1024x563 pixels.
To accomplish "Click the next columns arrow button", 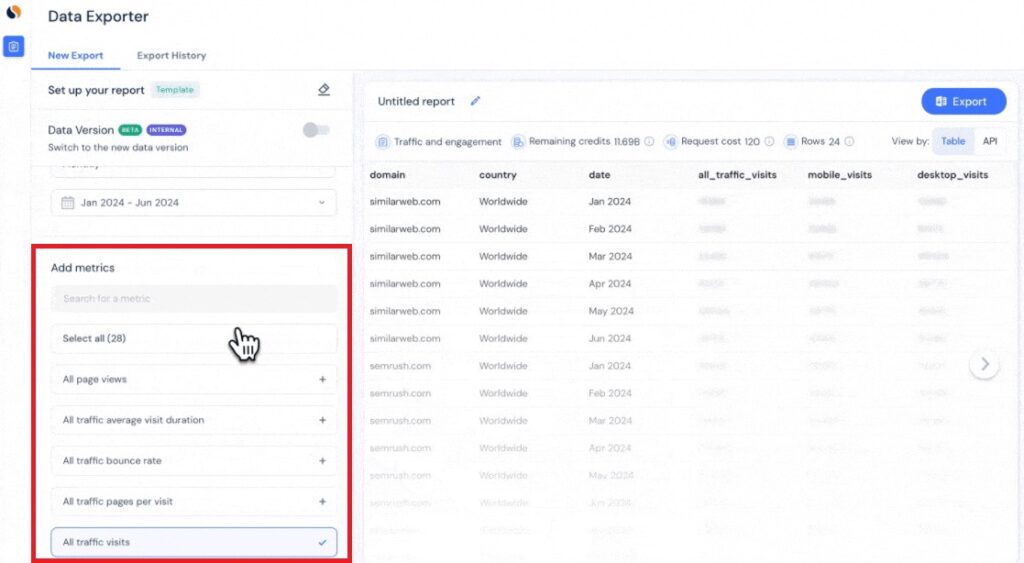I will (x=984, y=364).
